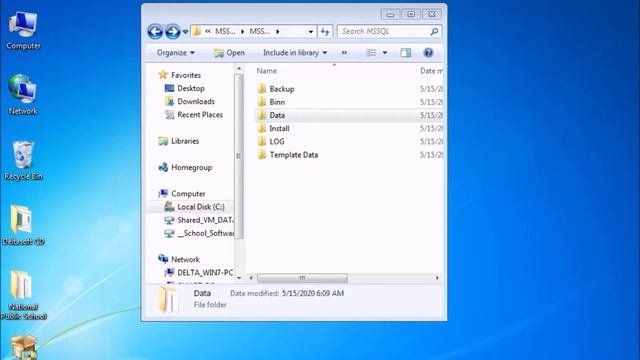
Task: Show hidden path with « breadcrumb chevron
Action: (x=208, y=31)
